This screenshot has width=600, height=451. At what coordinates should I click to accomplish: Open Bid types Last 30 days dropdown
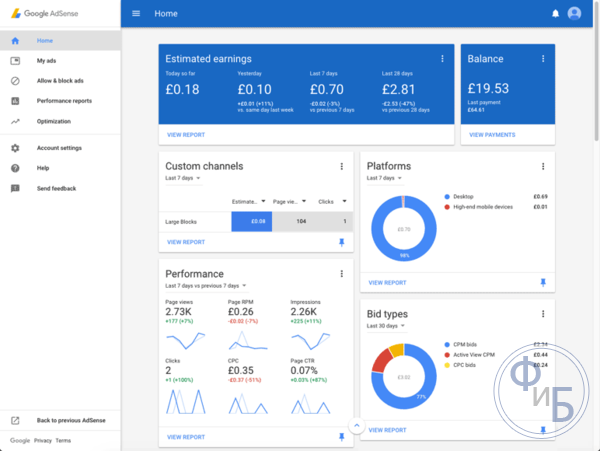(386, 326)
